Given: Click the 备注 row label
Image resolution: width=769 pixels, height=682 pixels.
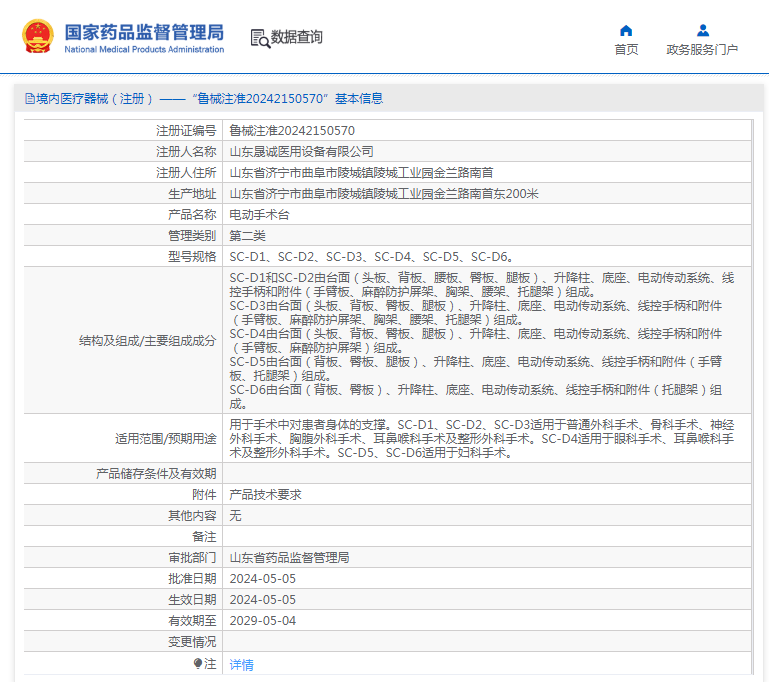Looking at the screenshot, I should point(204,536).
